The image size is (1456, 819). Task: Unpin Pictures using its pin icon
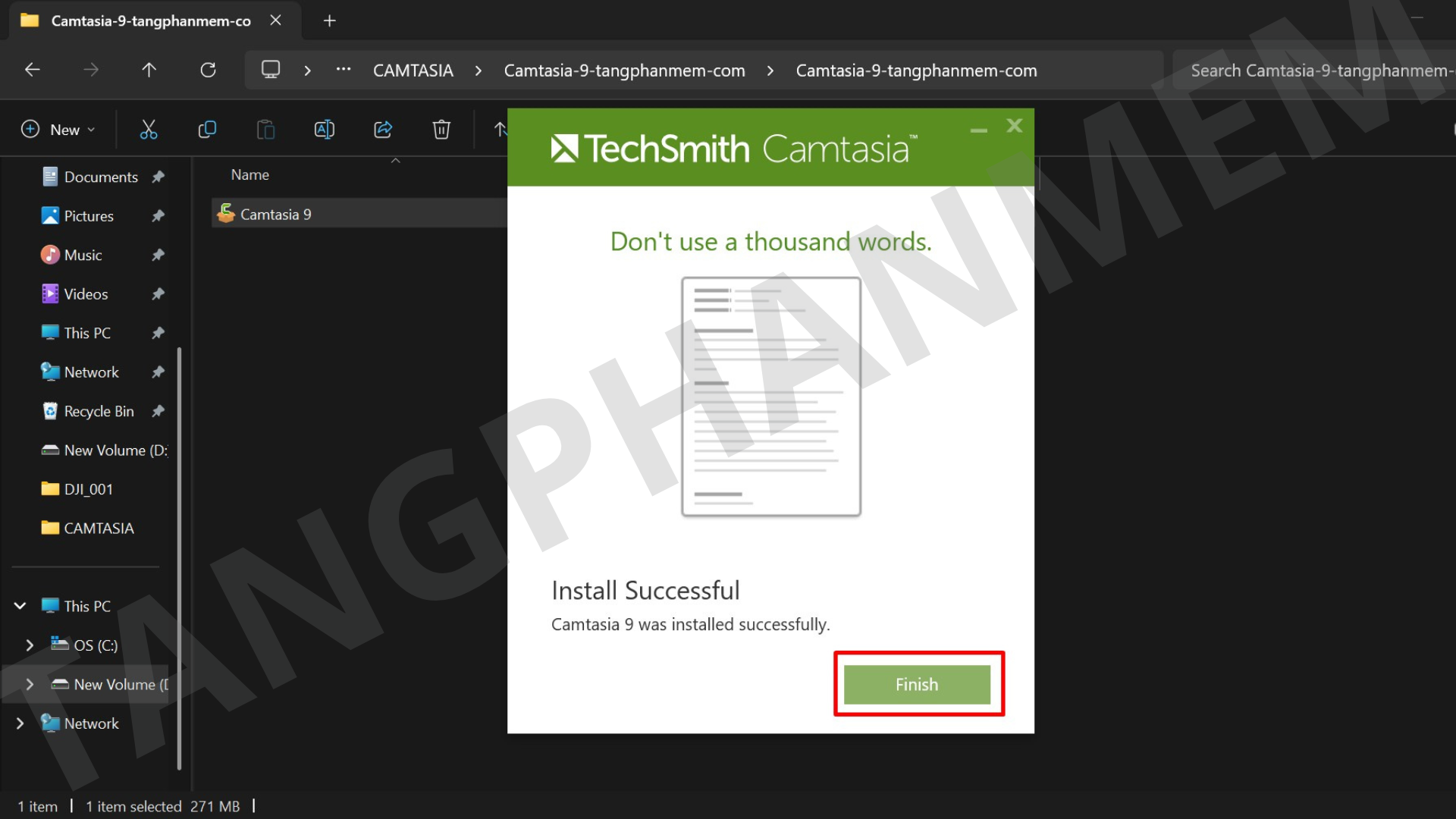158,216
